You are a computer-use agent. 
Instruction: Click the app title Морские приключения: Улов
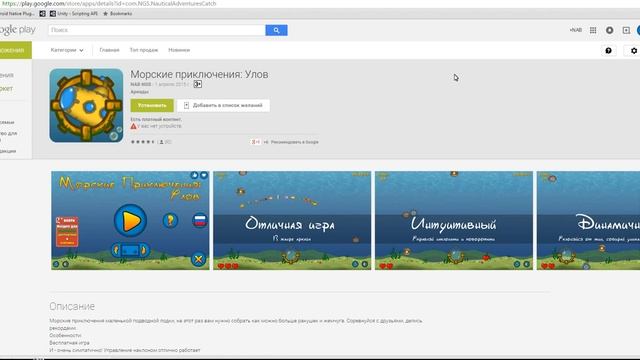199,74
